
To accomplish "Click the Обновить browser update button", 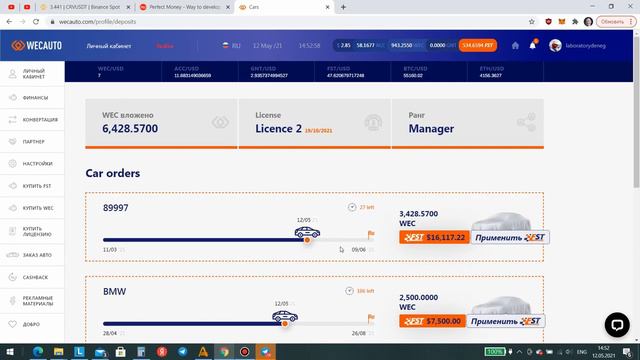I will pos(616,22).
